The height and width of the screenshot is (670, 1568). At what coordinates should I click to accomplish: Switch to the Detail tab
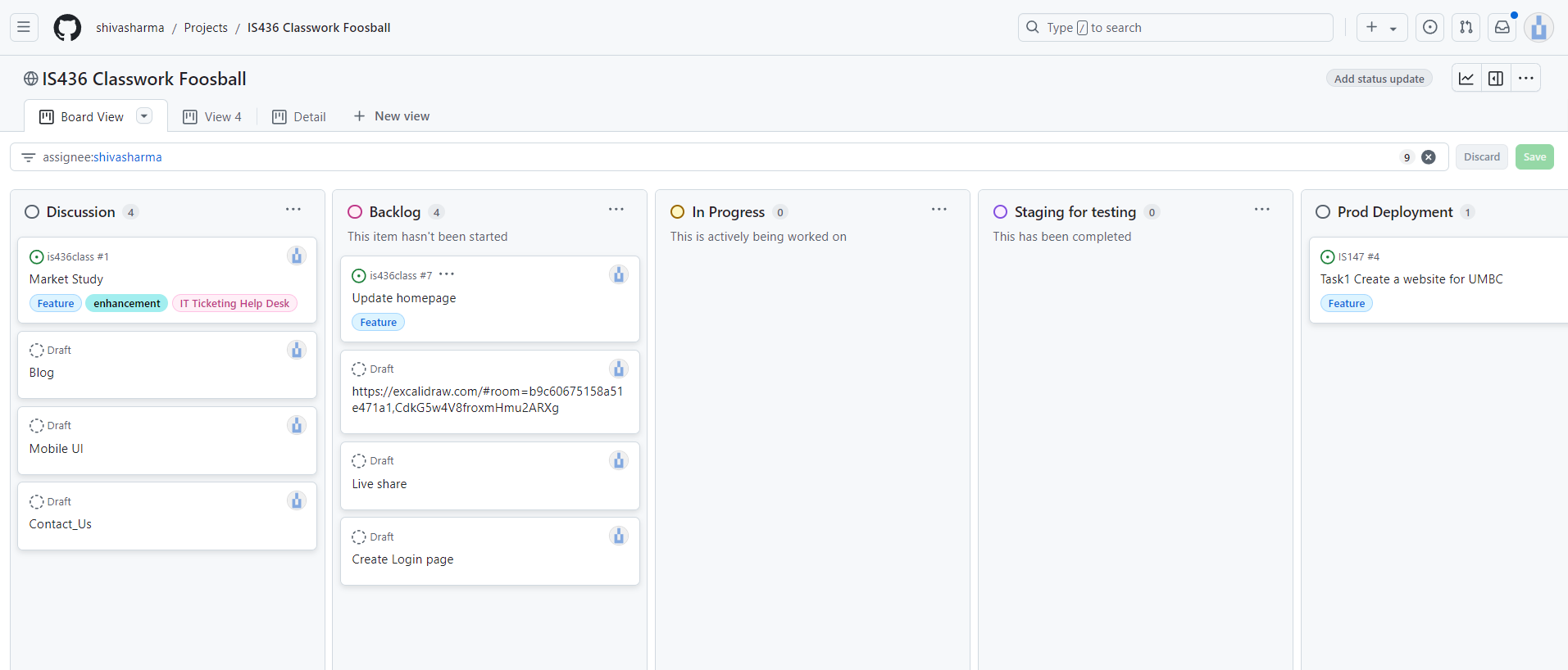pyautogui.click(x=299, y=117)
